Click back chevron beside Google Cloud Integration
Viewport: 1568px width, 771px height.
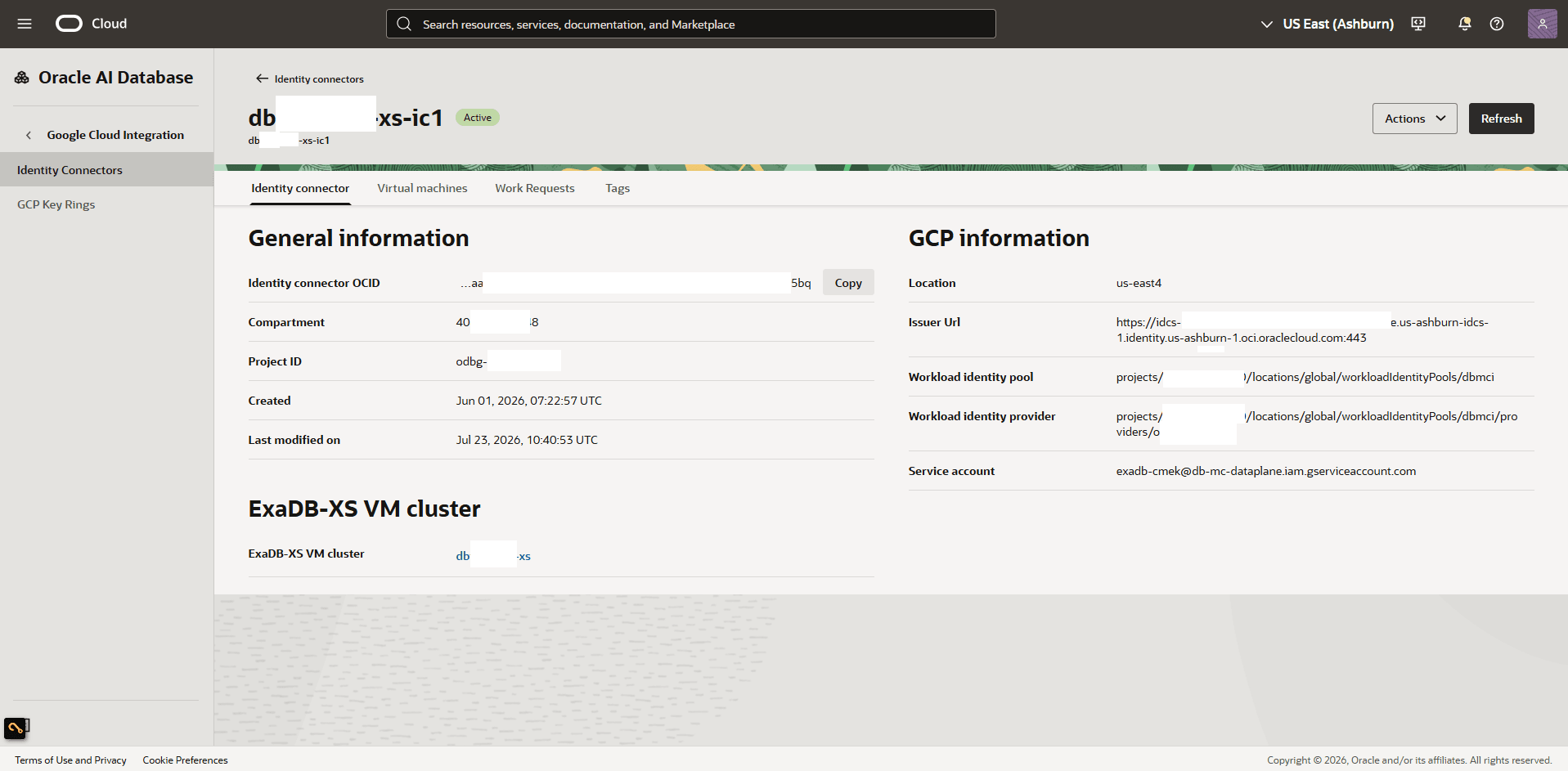(x=29, y=135)
